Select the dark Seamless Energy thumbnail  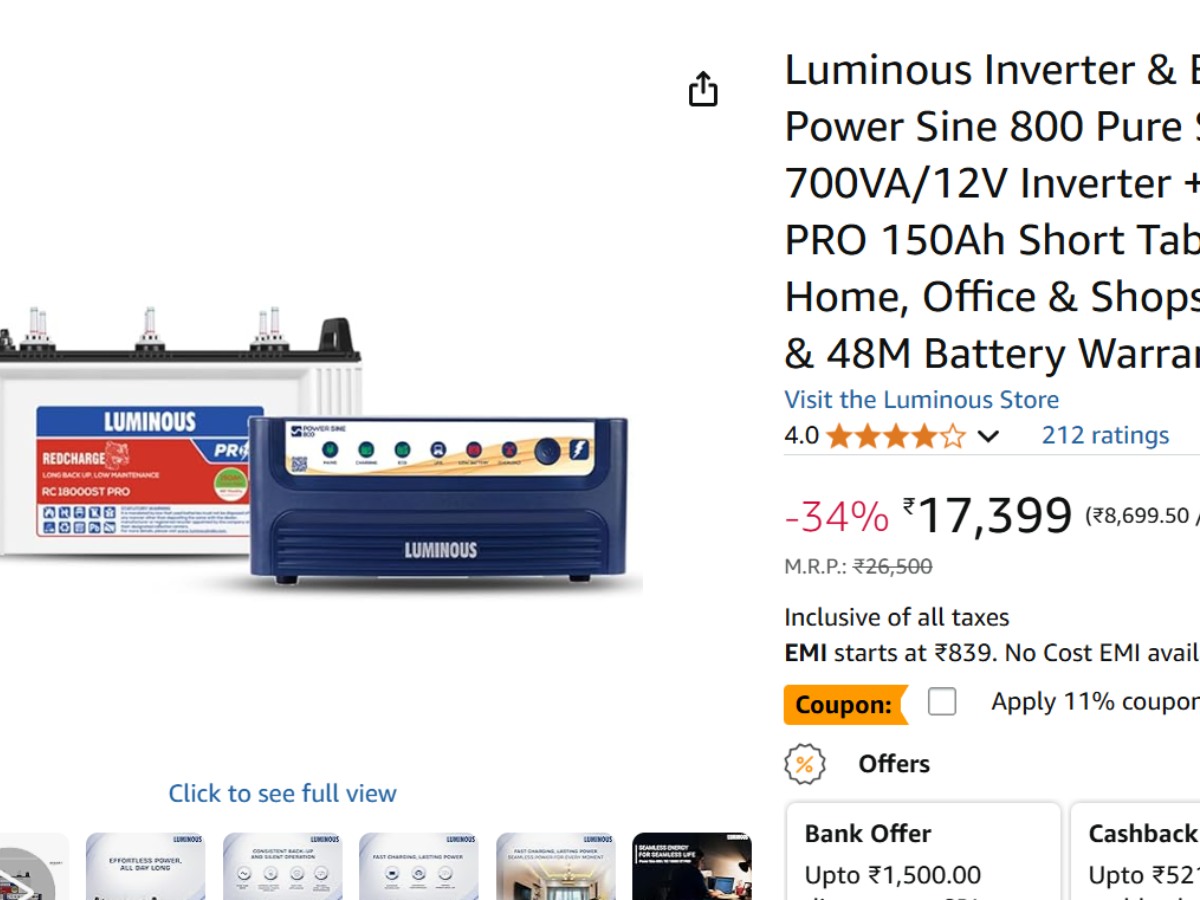[692, 866]
